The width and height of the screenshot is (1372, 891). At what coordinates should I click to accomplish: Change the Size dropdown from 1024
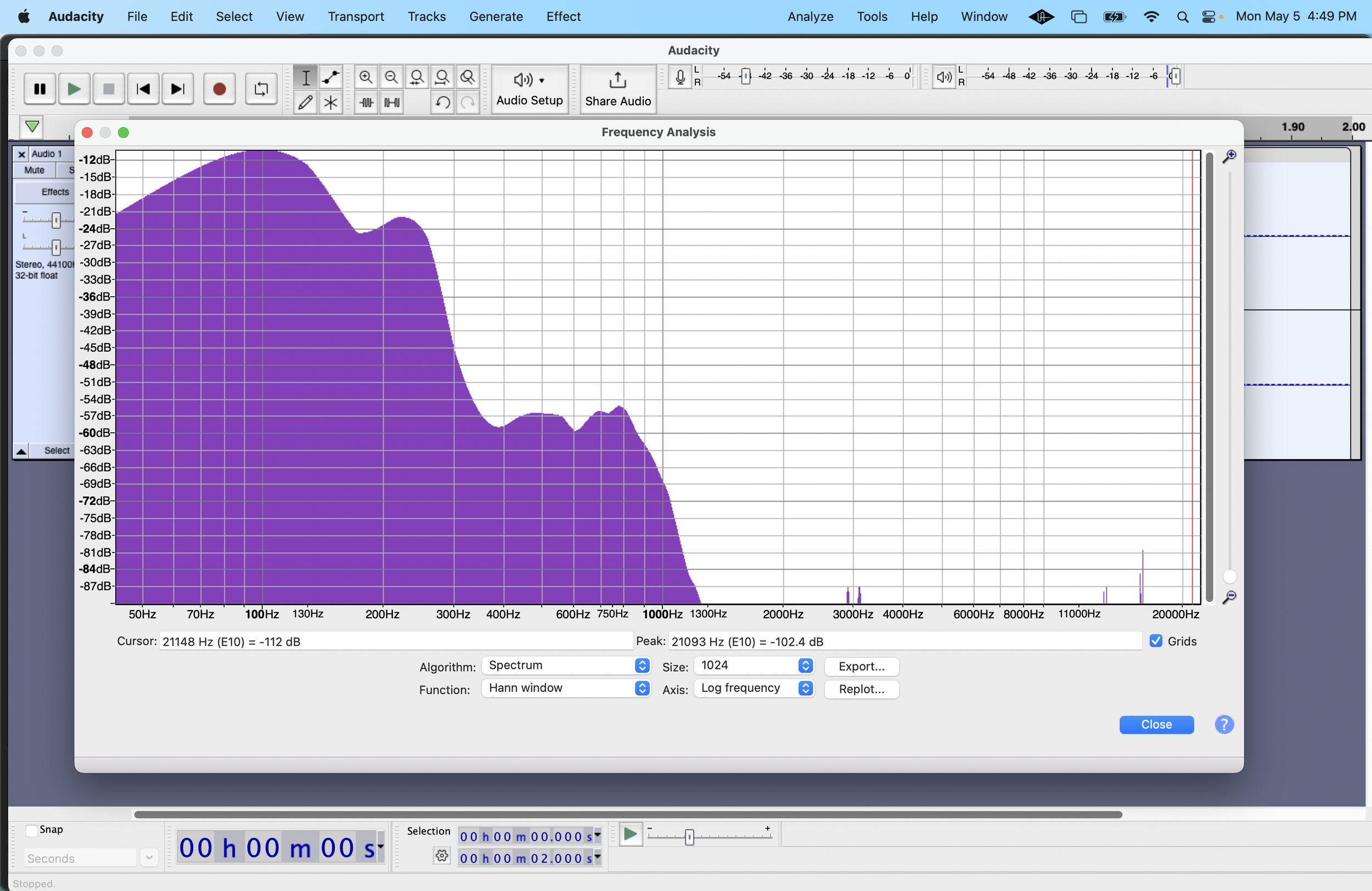tap(754, 666)
